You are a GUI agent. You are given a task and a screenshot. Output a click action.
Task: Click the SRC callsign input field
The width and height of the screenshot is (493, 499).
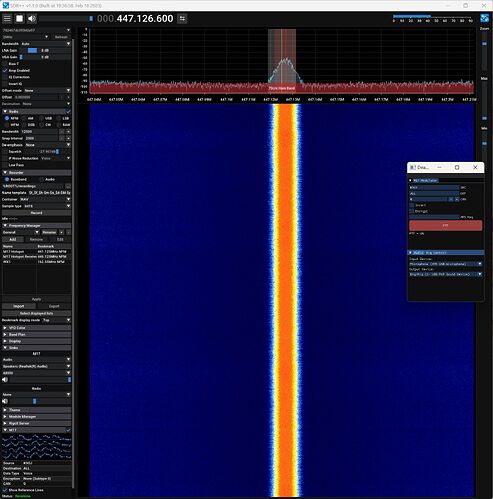click(x=434, y=187)
